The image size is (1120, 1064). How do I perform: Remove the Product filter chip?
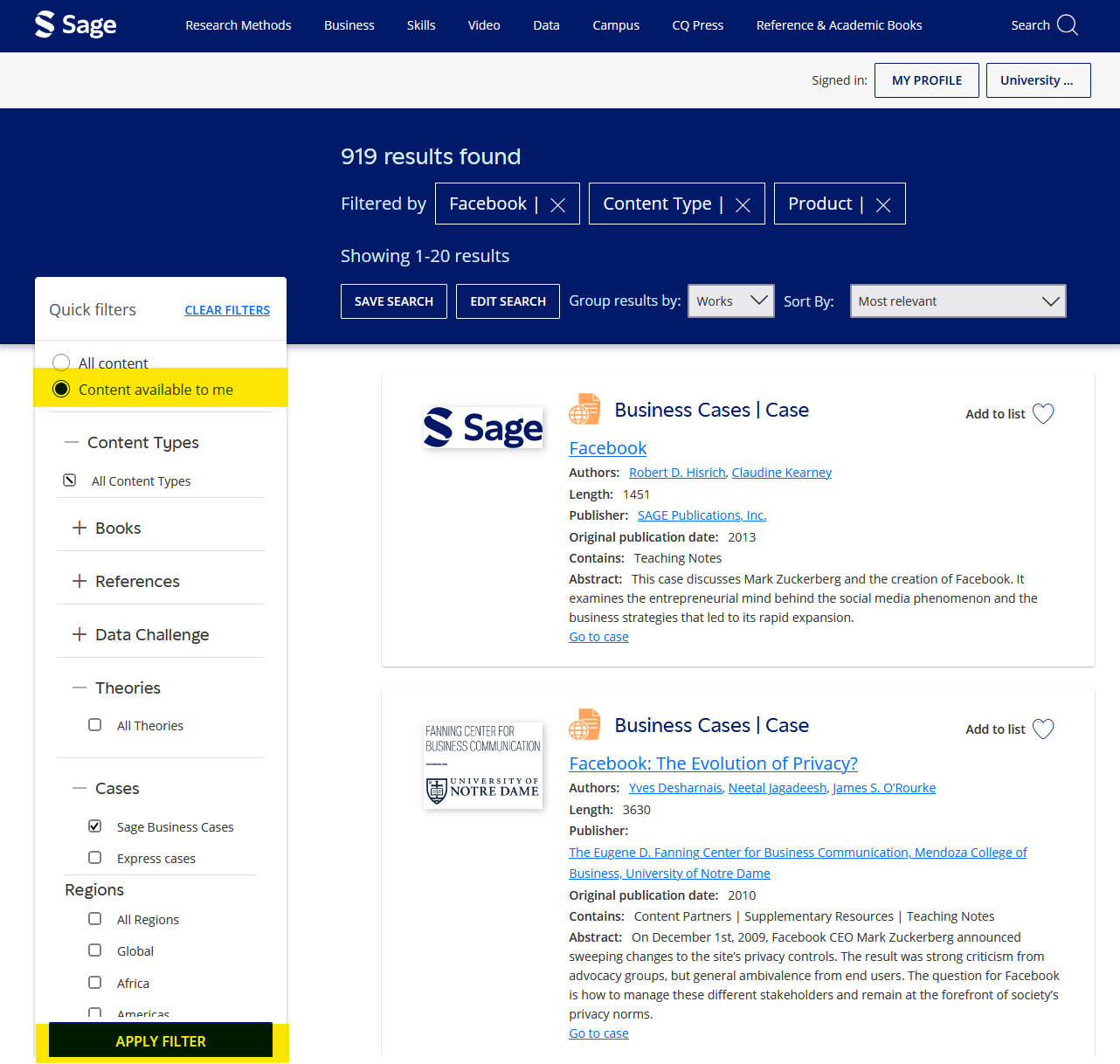point(883,204)
